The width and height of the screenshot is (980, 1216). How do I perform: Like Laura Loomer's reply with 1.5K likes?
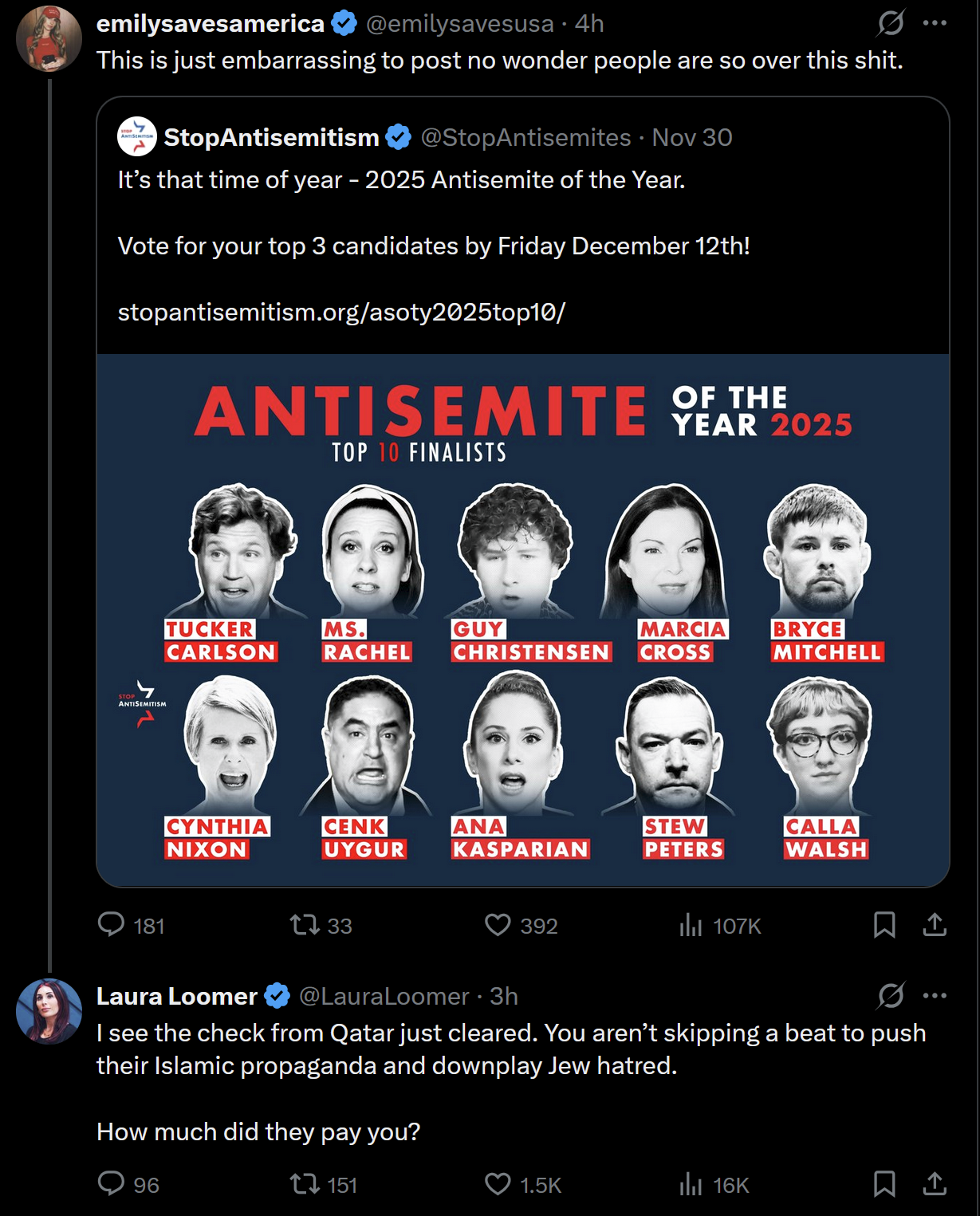click(498, 1184)
